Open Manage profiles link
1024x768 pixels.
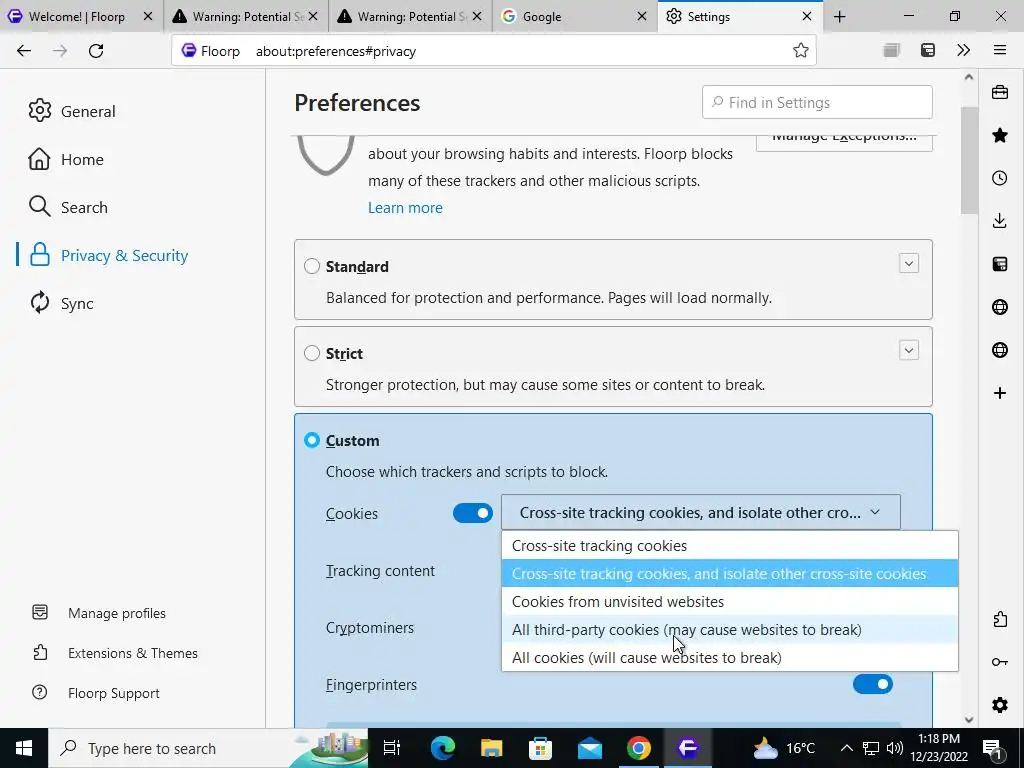[99, 613]
